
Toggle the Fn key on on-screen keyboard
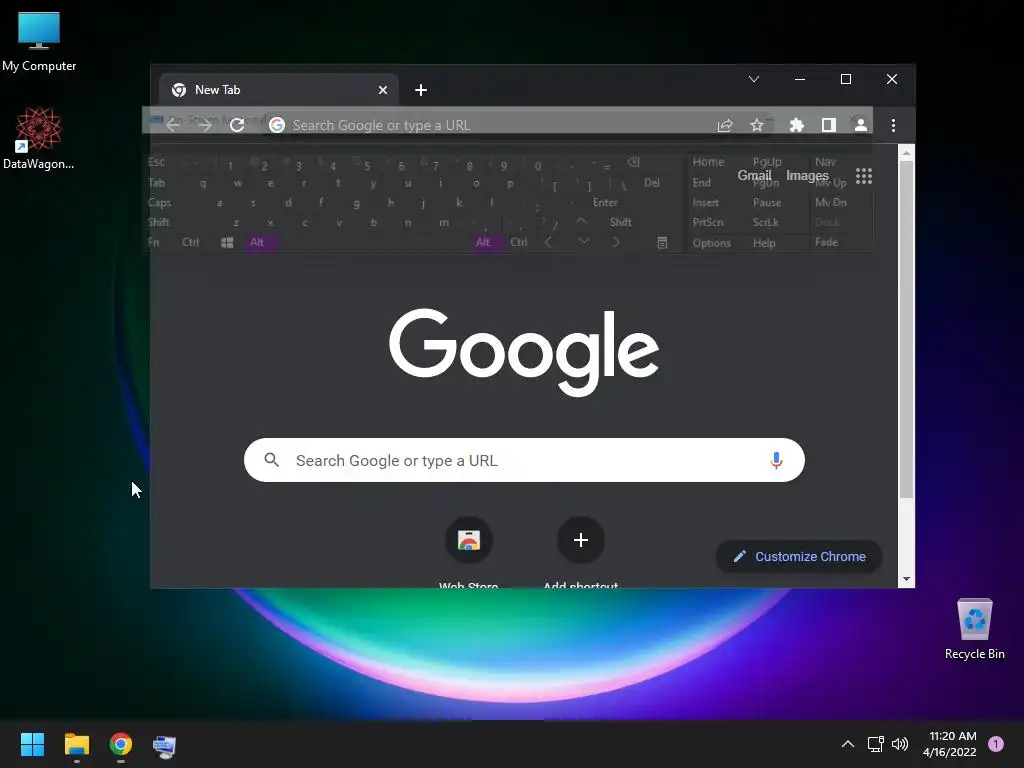[x=153, y=242]
